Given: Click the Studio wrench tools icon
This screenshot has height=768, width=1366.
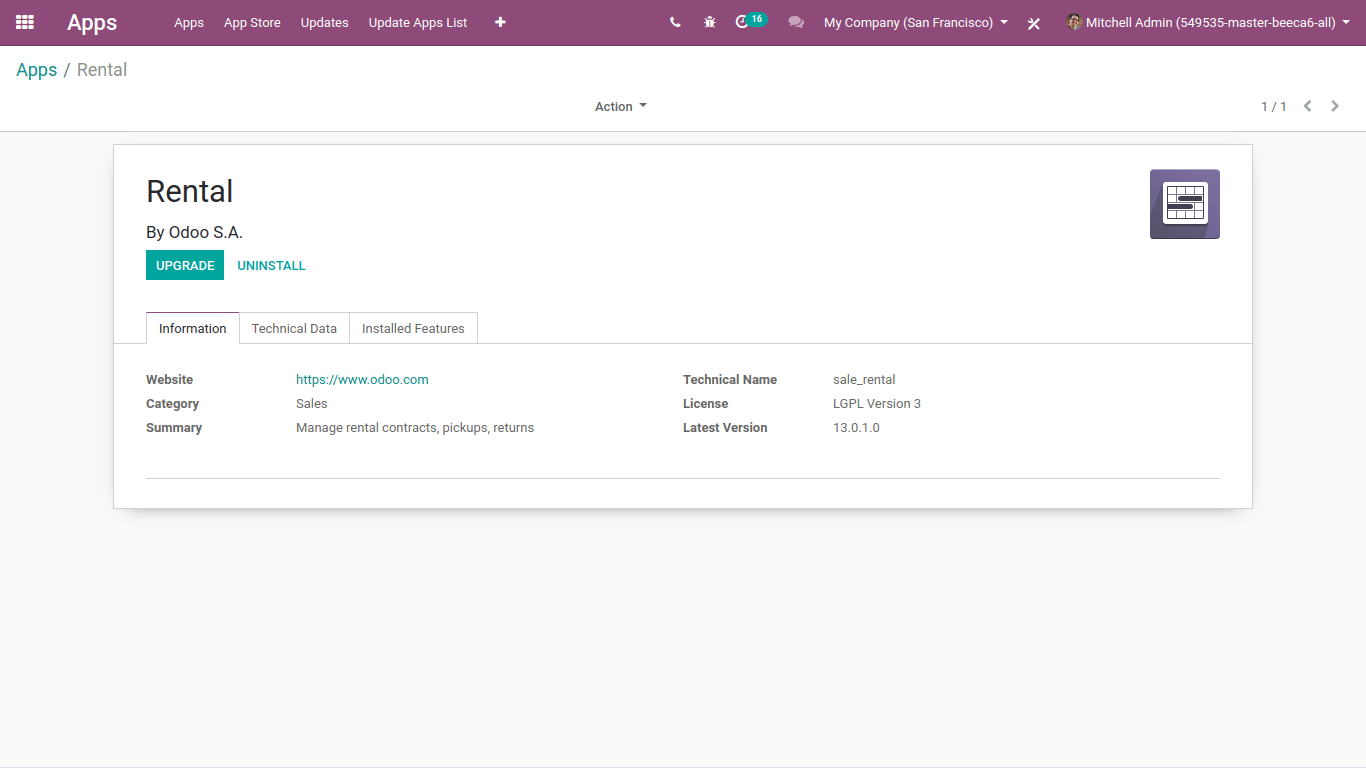Looking at the screenshot, I should pyautogui.click(x=1034, y=23).
